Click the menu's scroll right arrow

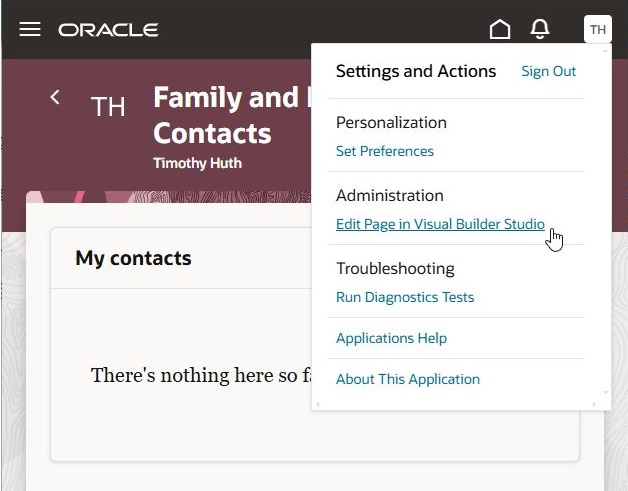(x=594, y=404)
